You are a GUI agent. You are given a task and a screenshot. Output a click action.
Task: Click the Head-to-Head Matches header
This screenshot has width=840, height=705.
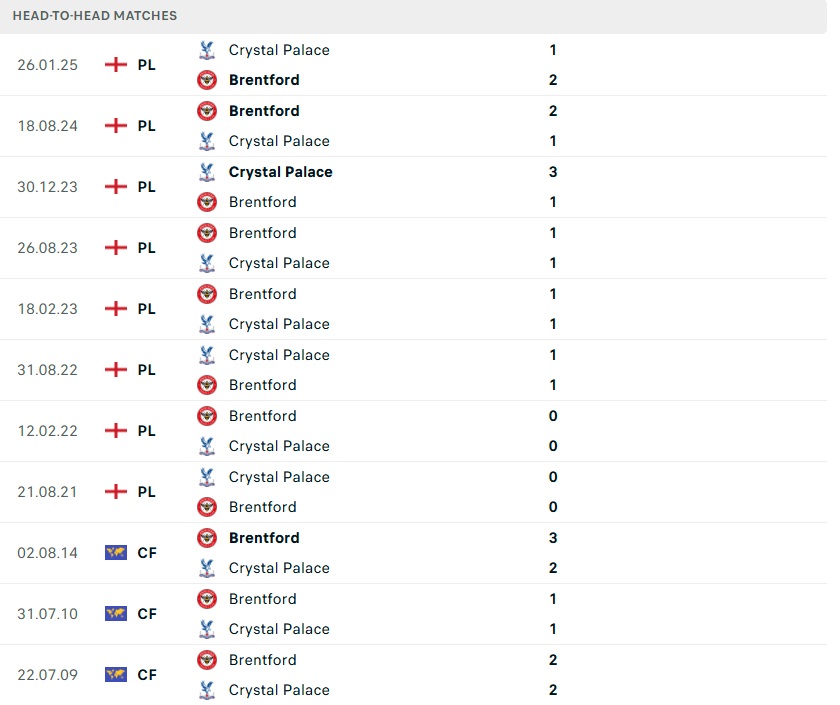tap(95, 16)
